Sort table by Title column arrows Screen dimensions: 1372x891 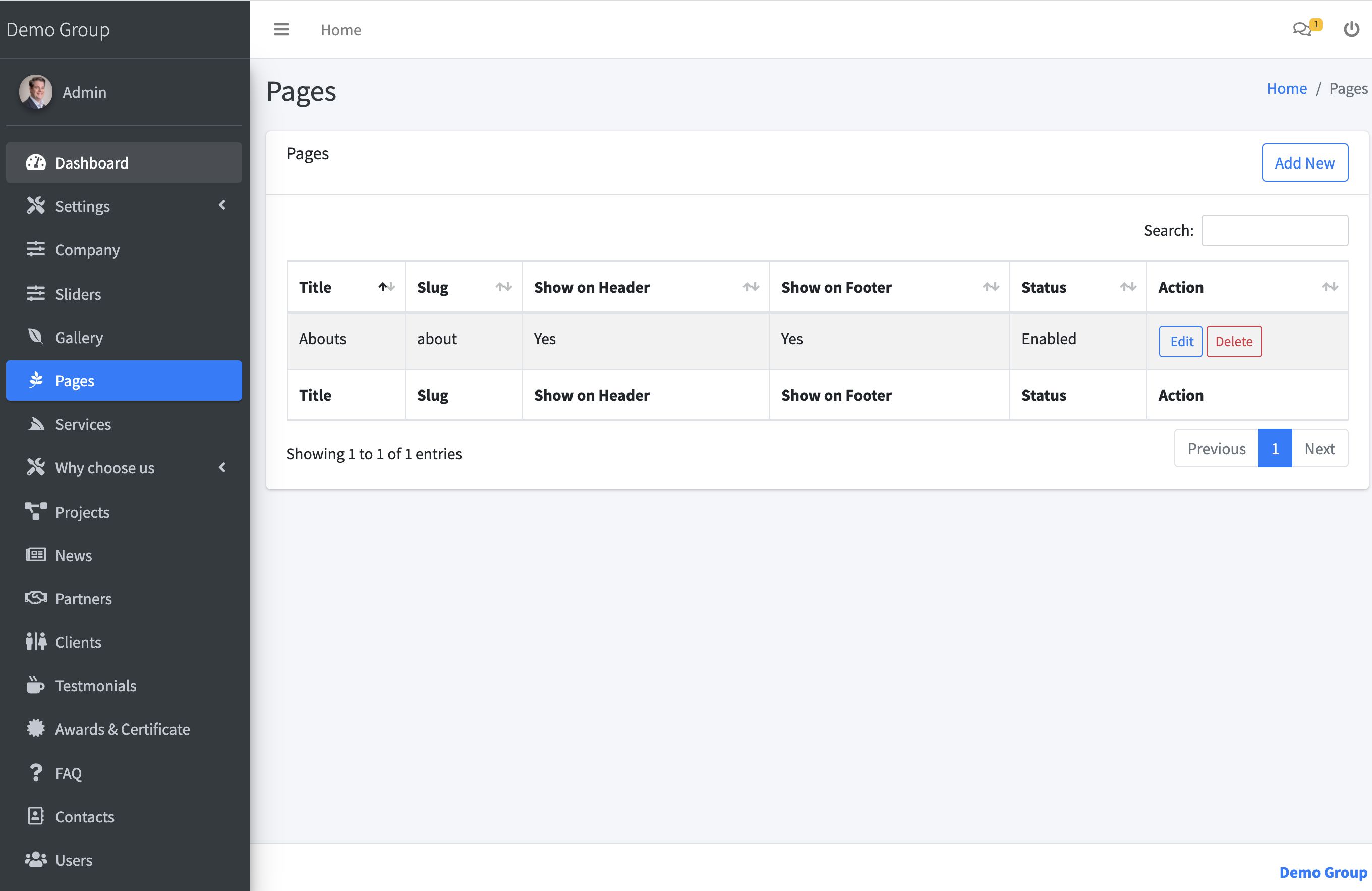tap(387, 287)
